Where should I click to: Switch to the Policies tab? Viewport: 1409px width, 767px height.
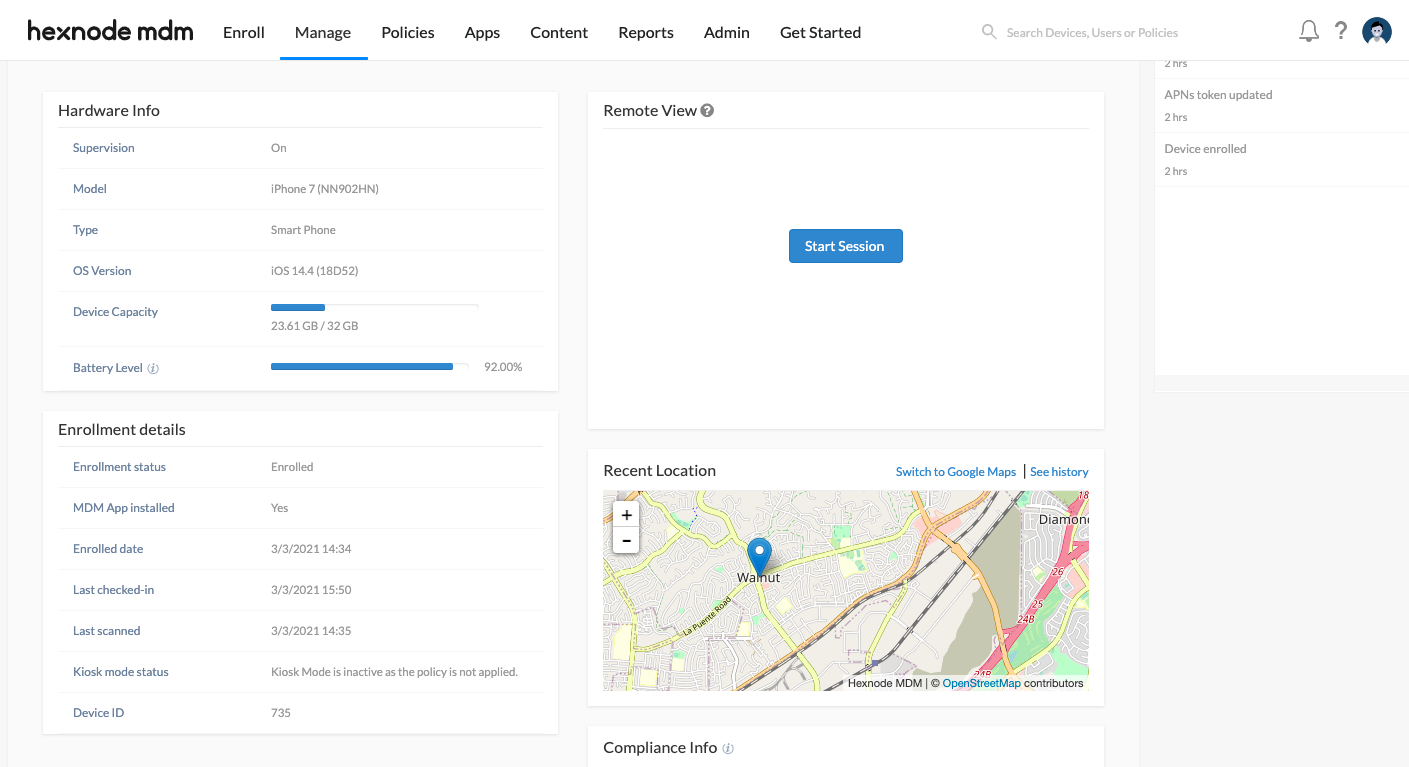coord(408,32)
